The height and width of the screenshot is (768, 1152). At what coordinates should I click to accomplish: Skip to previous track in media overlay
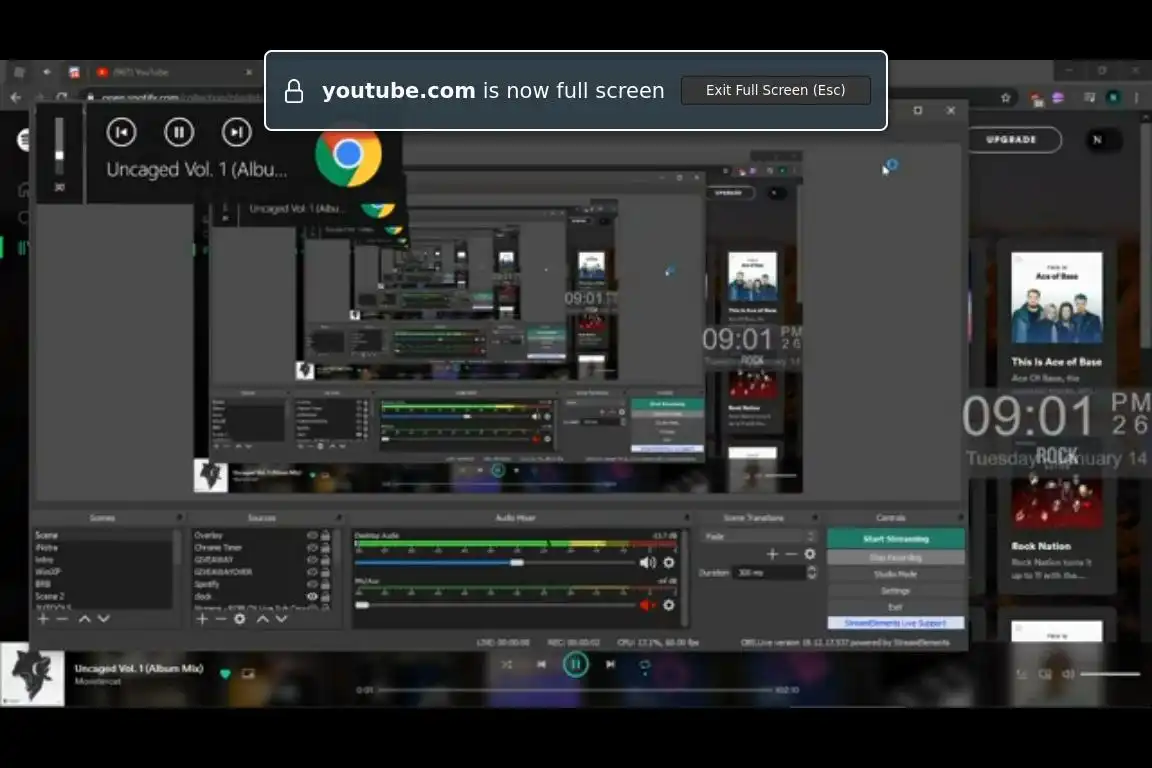(121, 132)
